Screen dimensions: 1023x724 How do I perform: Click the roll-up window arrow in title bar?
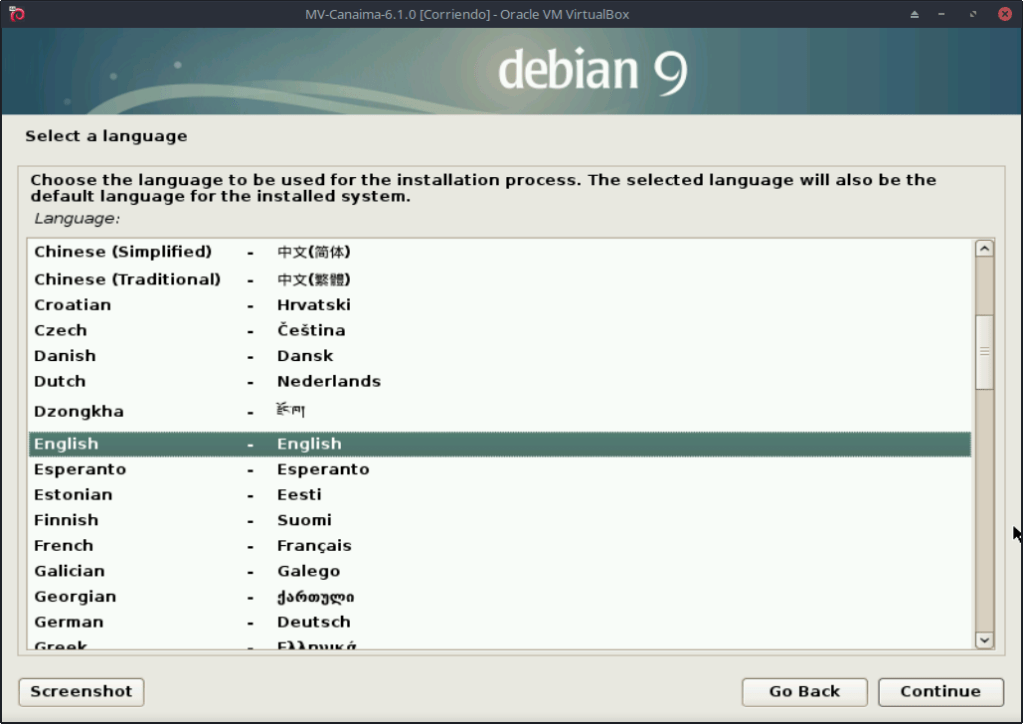(x=914, y=14)
